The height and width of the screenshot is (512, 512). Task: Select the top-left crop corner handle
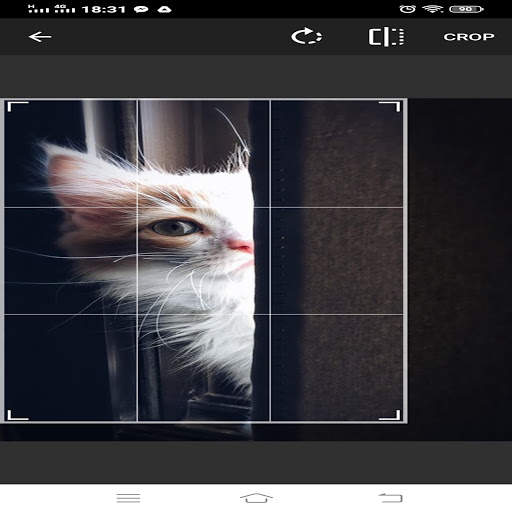18,107
